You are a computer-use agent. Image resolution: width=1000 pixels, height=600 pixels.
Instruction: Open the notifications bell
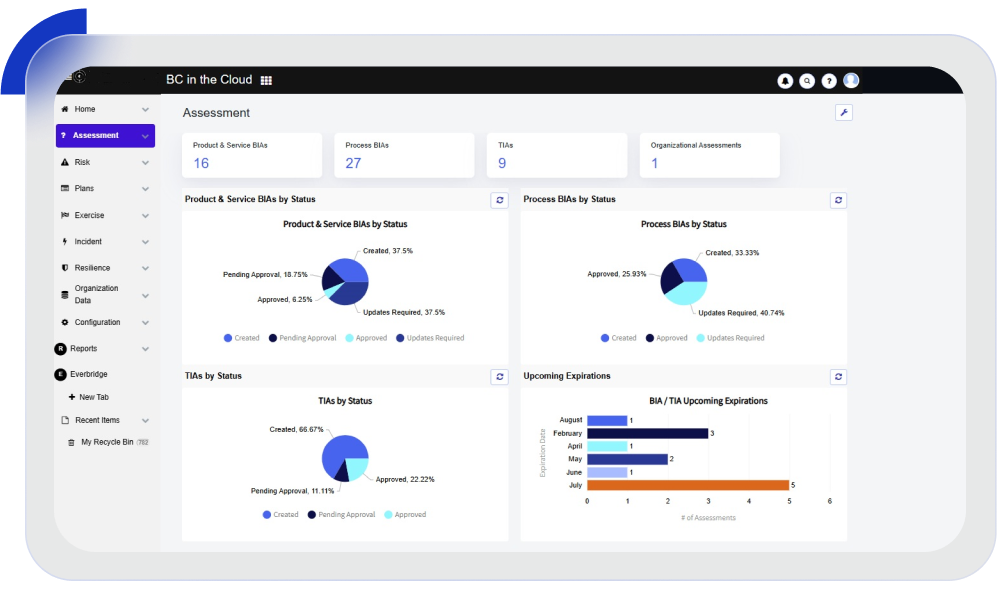pyautogui.click(x=785, y=81)
